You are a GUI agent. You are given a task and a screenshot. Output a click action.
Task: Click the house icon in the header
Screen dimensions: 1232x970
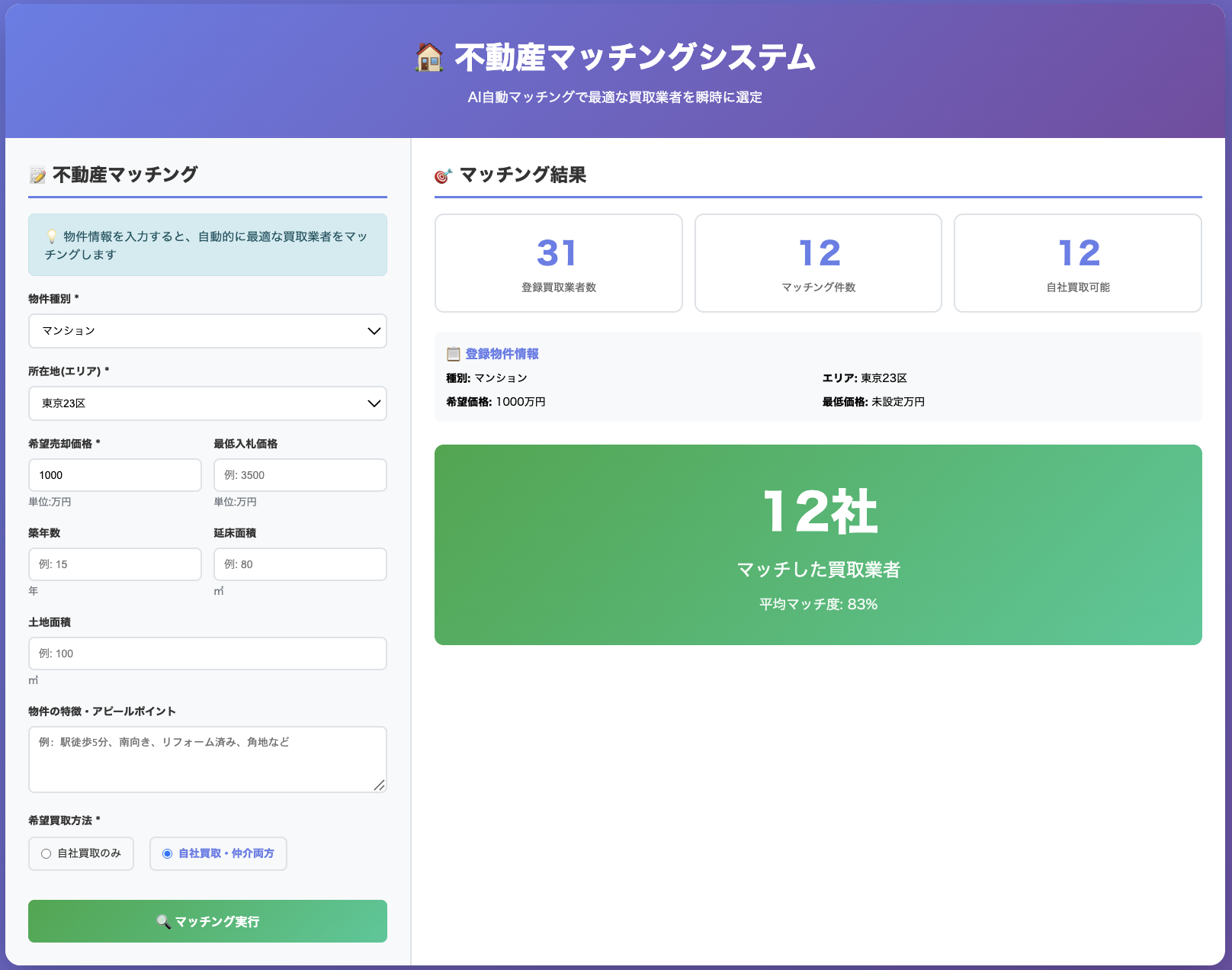pyautogui.click(x=429, y=55)
